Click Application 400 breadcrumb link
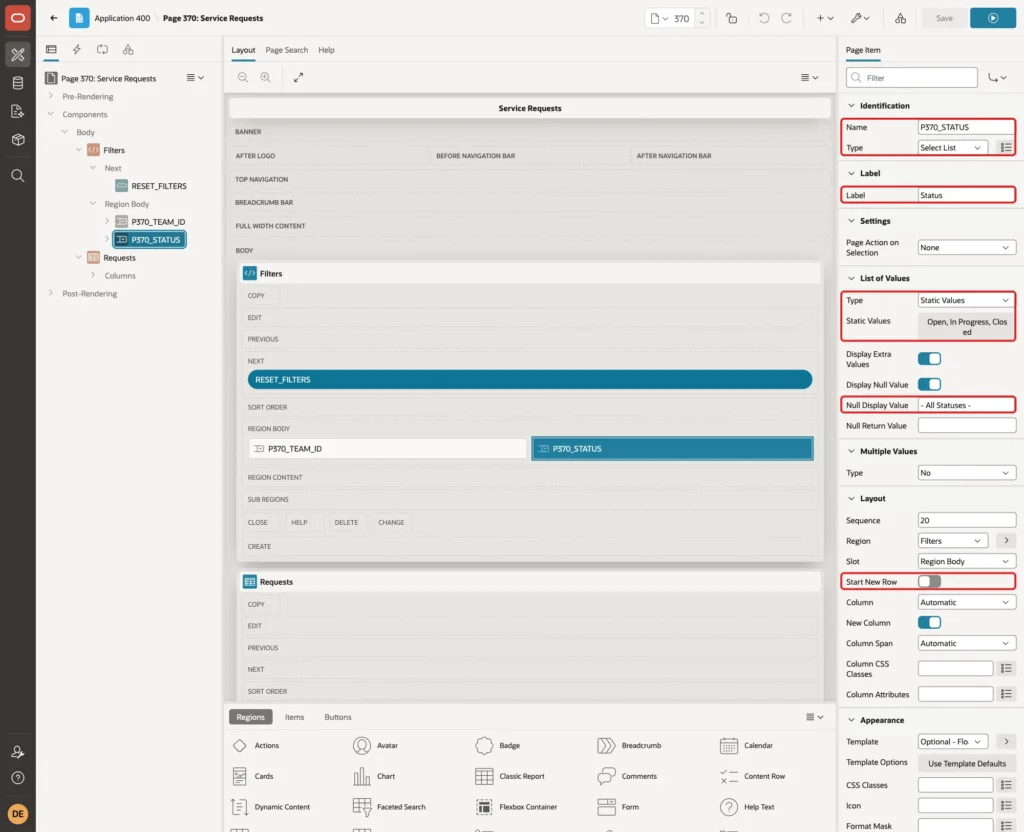Viewport: 1024px width, 832px height. (x=122, y=18)
